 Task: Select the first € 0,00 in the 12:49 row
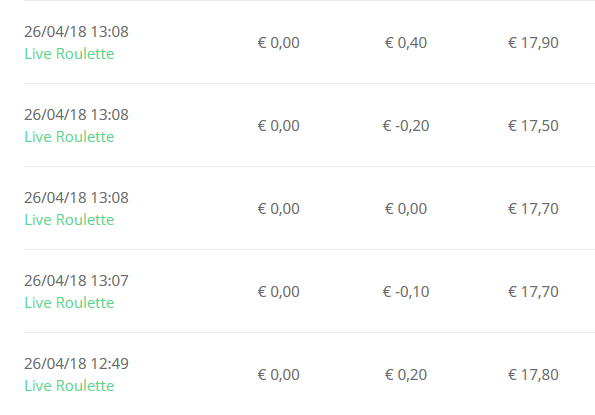pos(279,375)
